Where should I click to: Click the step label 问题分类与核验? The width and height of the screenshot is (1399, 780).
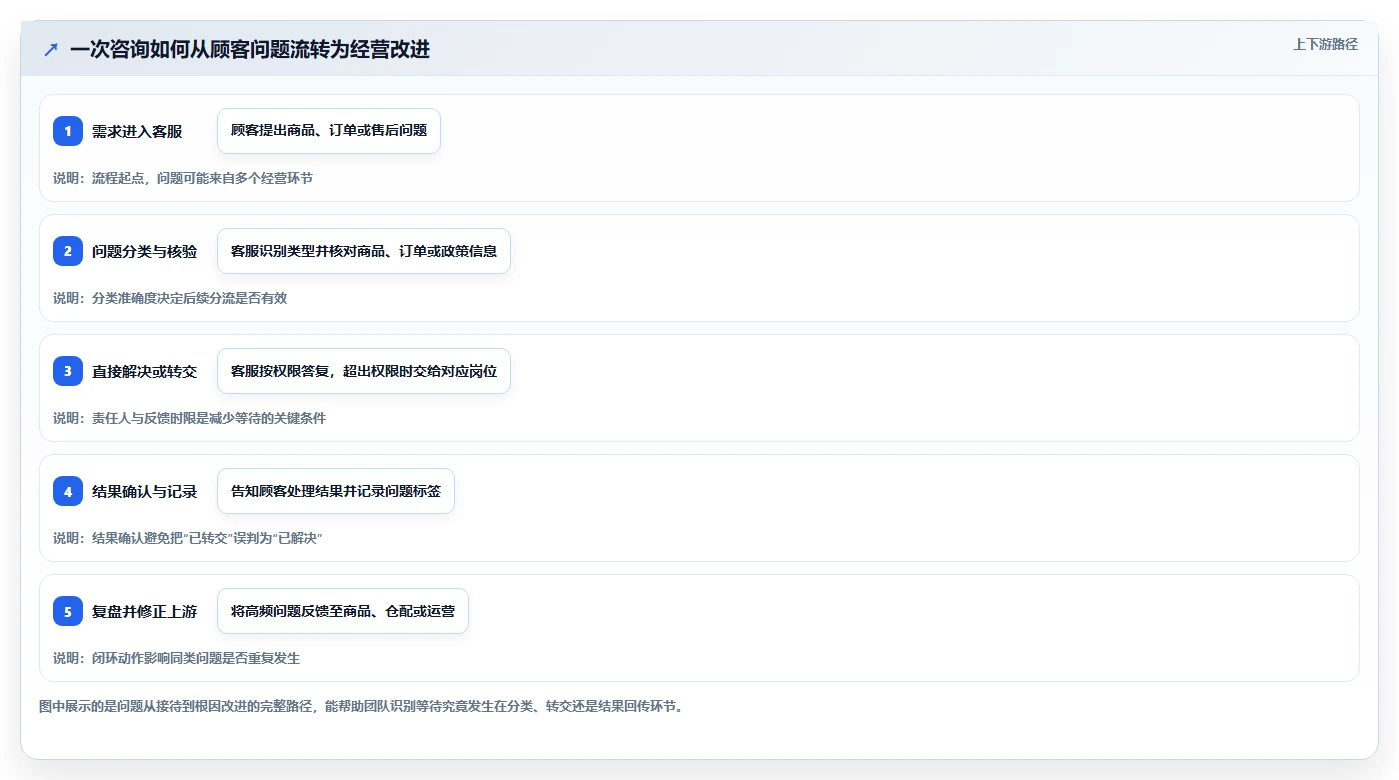(144, 251)
